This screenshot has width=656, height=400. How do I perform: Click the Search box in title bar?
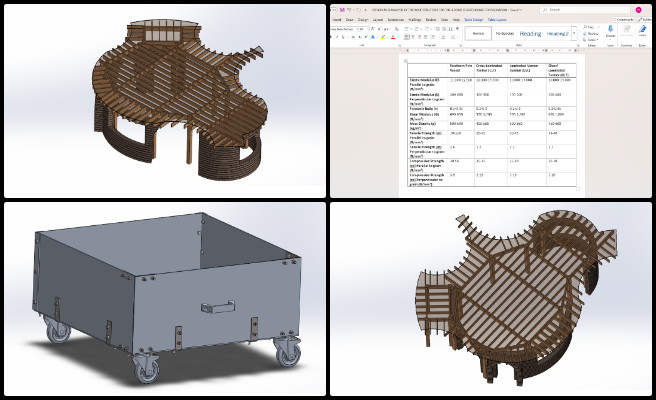coord(584,9)
